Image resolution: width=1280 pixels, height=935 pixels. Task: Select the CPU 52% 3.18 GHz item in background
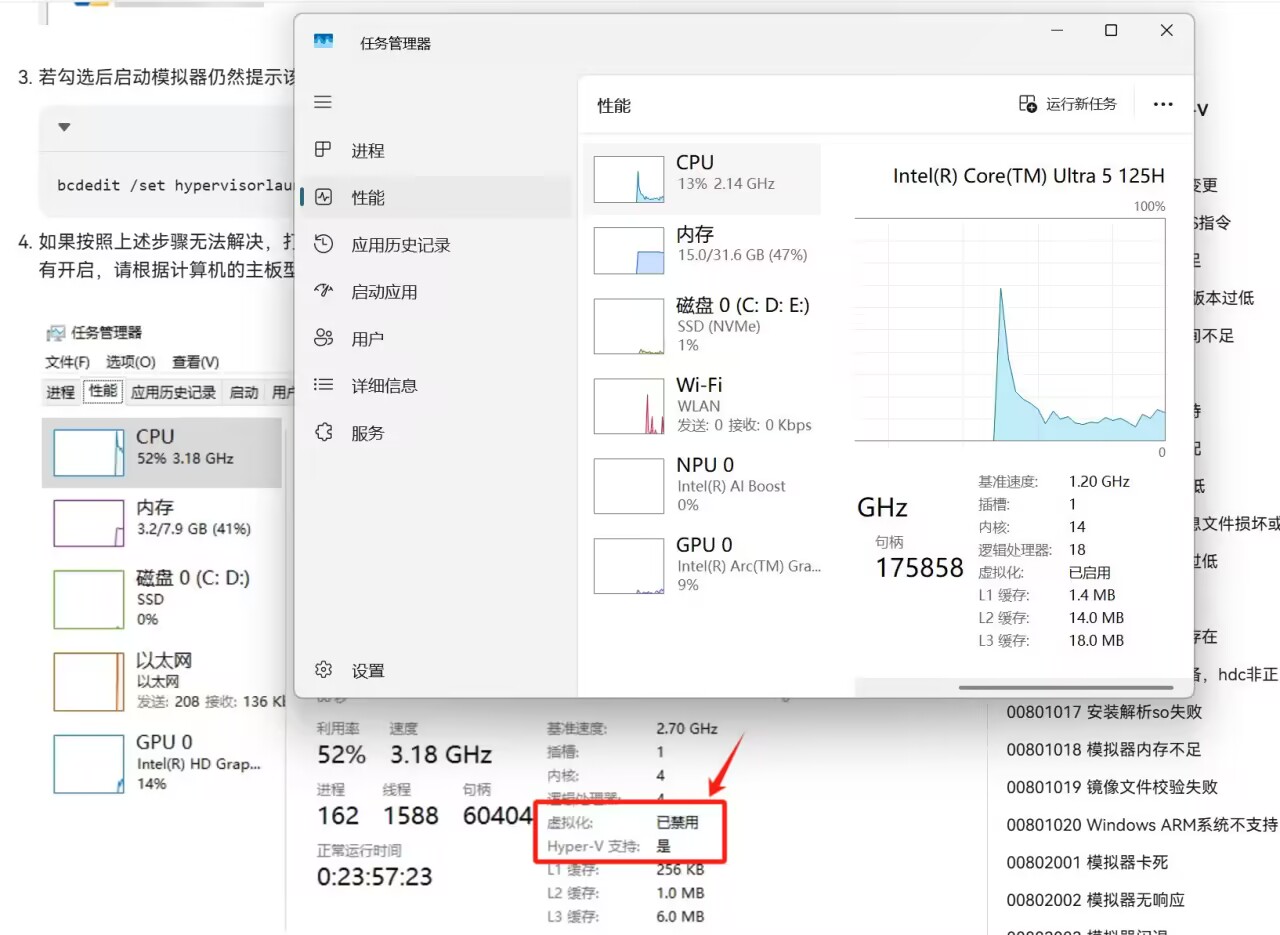tap(162, 452)
